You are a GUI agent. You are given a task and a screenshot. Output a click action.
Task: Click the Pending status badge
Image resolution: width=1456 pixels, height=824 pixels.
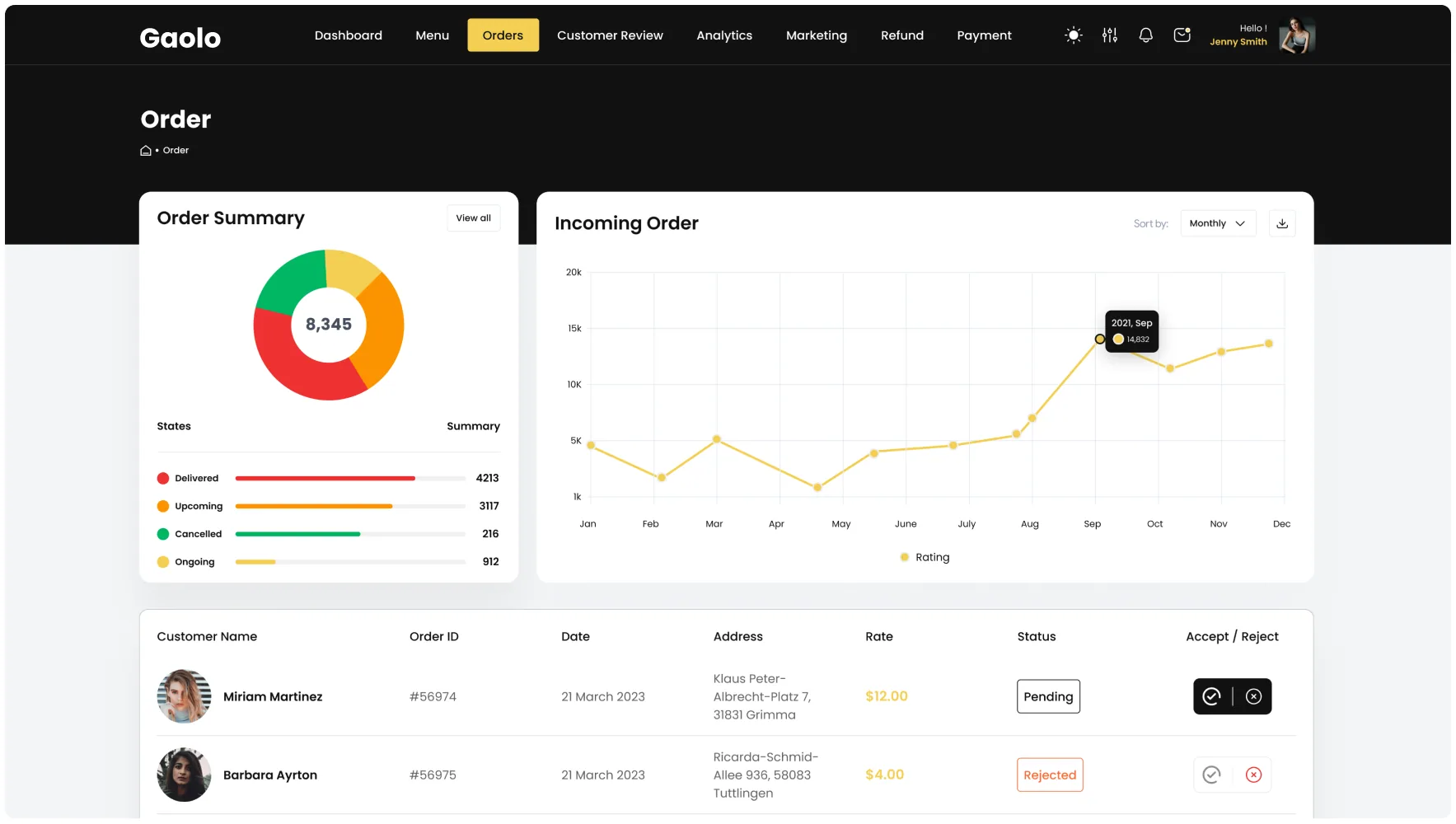point(1048,696)
